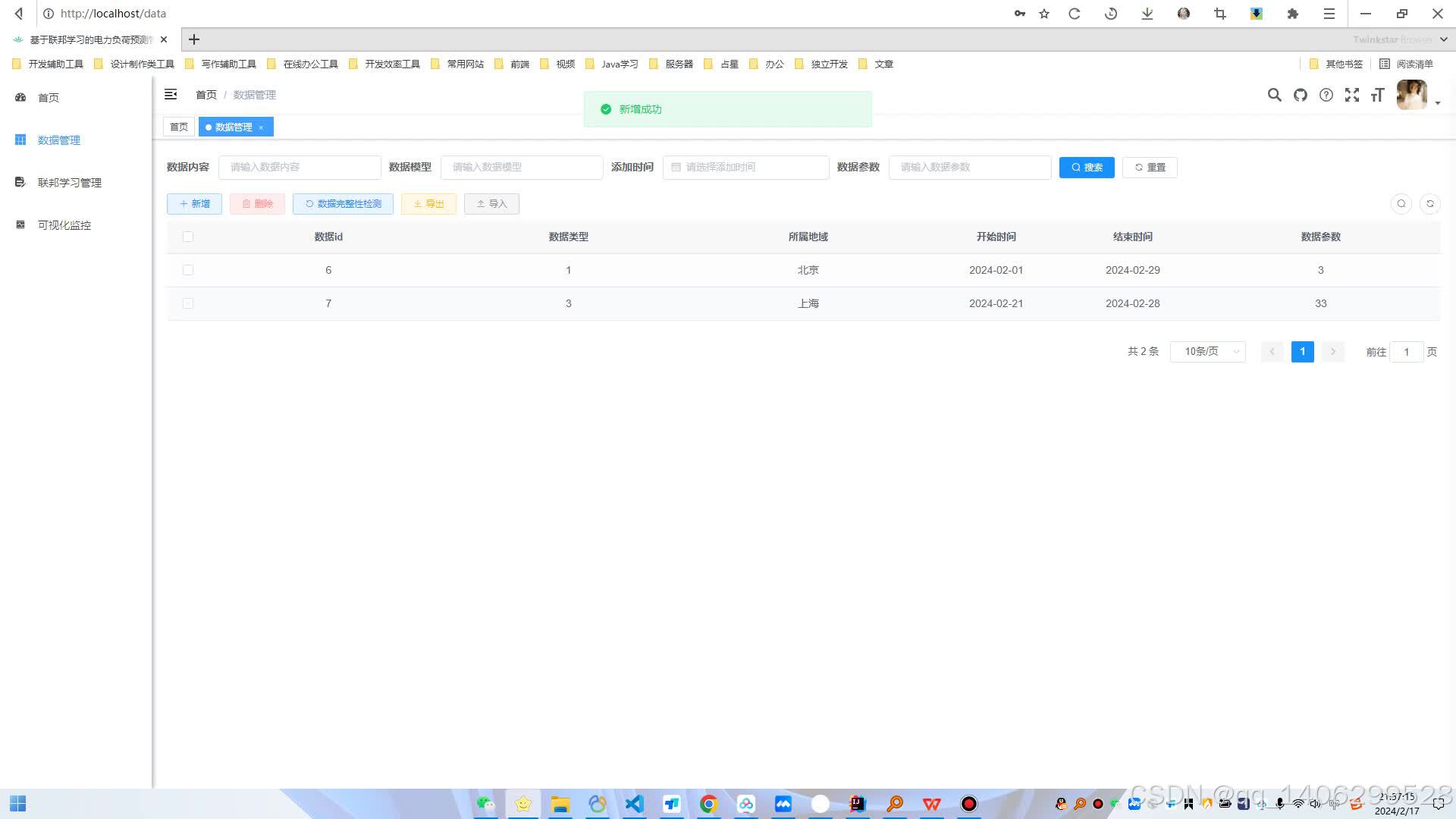Expand the 10条/页 page size dropdown

click(1208, 352)
